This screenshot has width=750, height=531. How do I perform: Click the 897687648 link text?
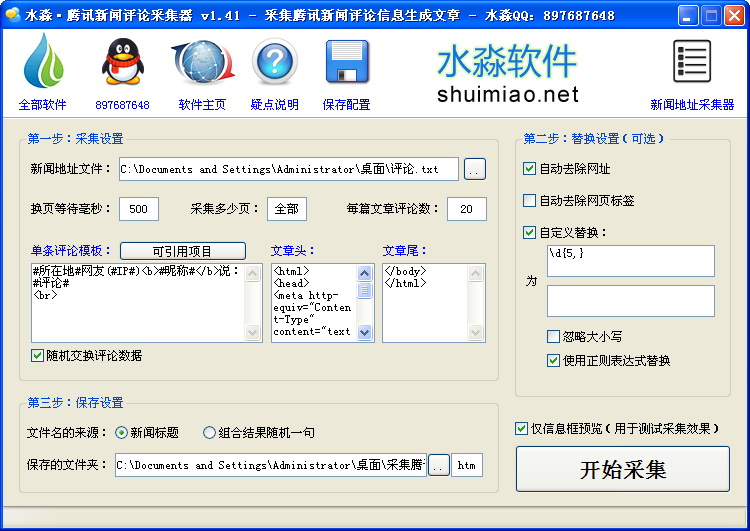122,105
